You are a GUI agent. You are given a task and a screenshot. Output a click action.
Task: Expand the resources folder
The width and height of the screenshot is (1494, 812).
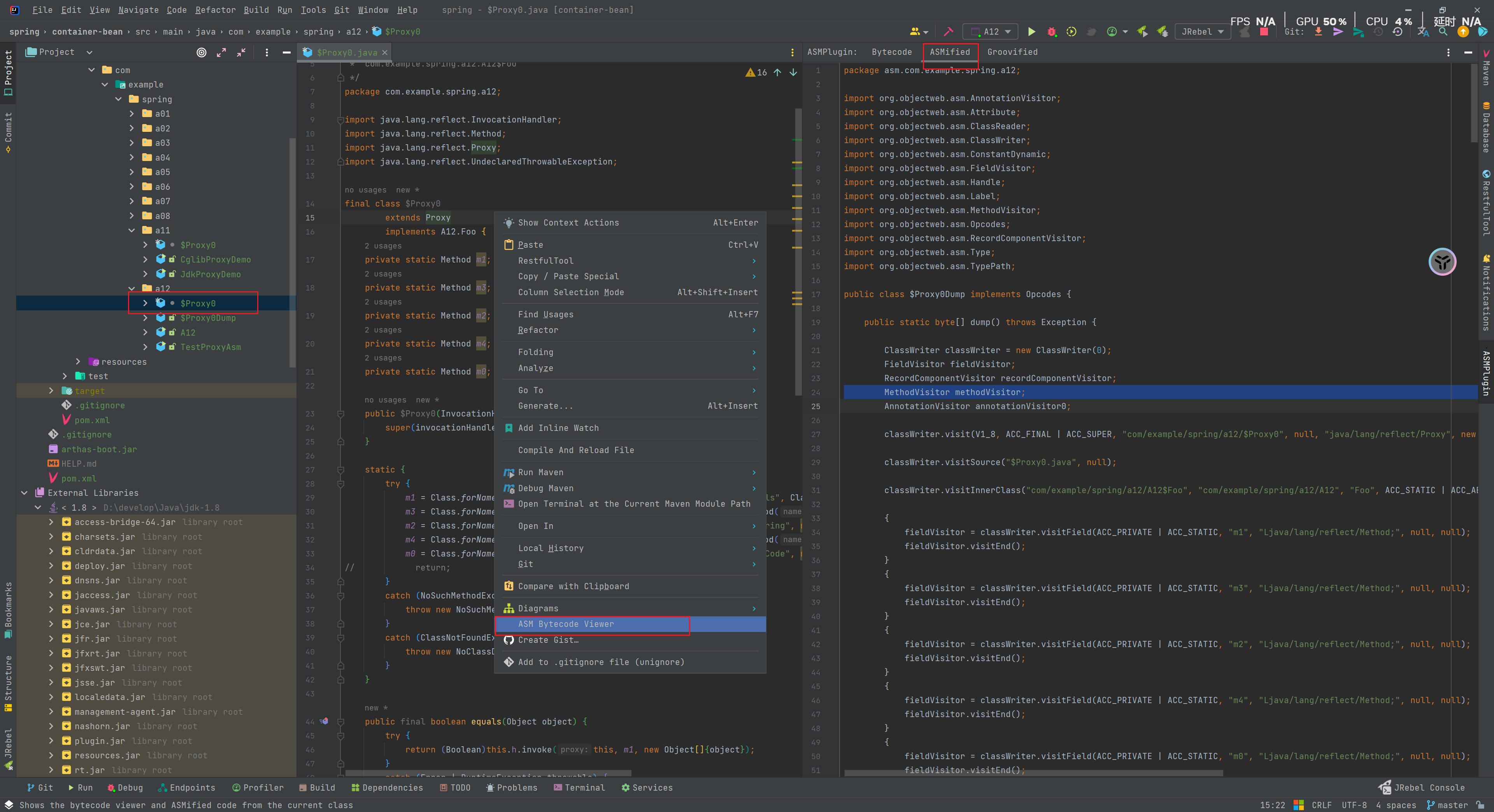(78, 362)
